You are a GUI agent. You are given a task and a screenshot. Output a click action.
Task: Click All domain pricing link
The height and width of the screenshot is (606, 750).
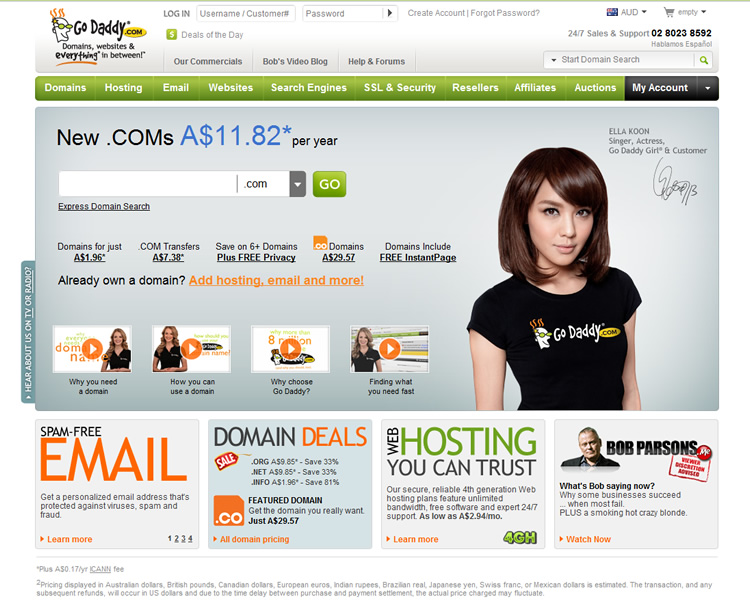(x=254, y=539)
